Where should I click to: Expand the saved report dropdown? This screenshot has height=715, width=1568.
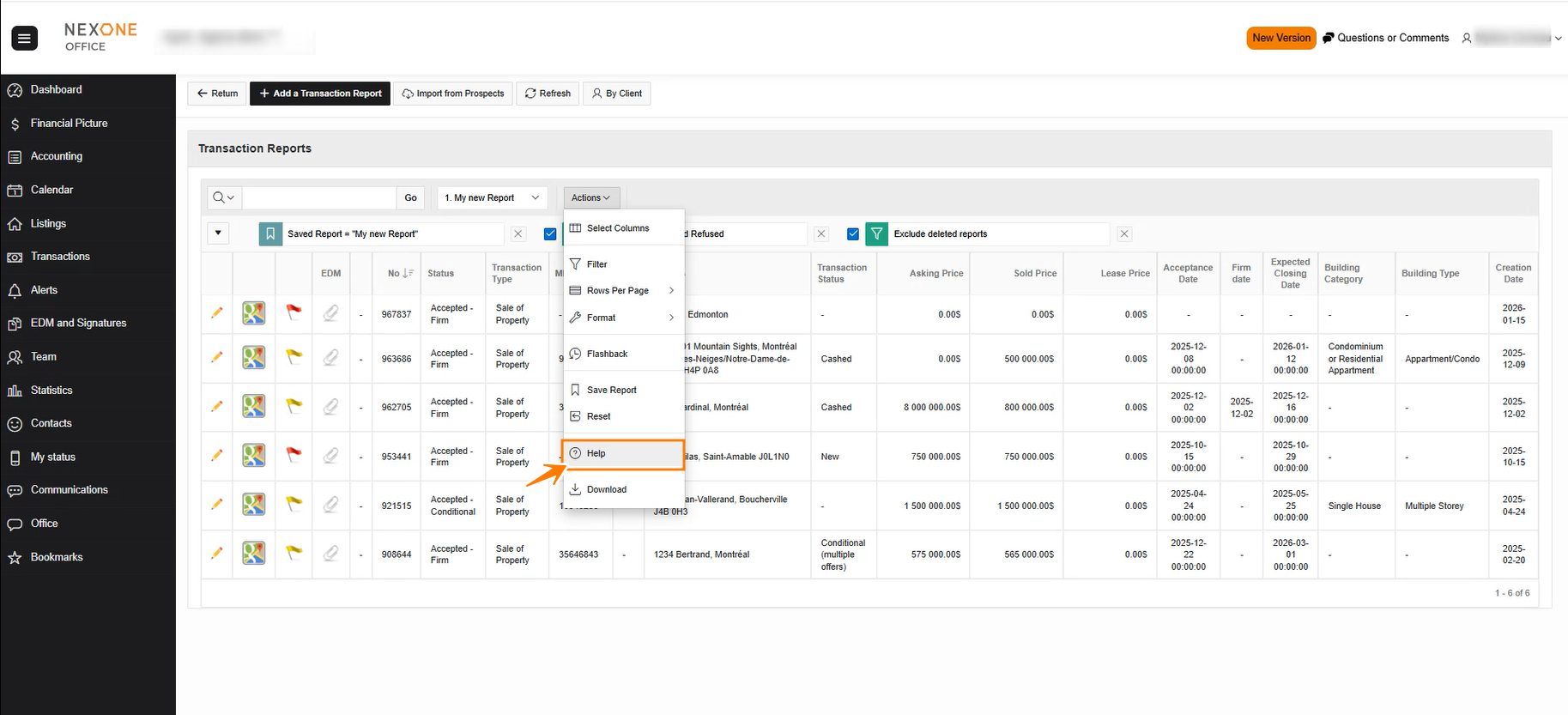pyautogui.click(x=492, y=197)
